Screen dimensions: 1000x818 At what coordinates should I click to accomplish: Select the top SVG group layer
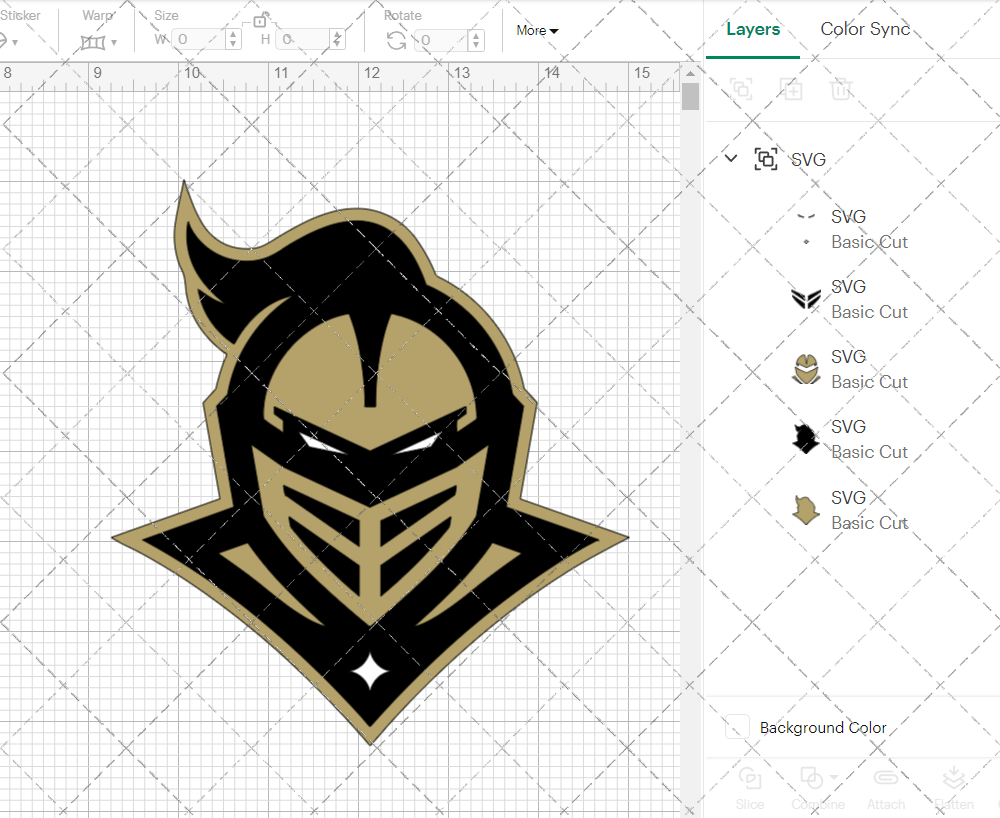[810, 159]
